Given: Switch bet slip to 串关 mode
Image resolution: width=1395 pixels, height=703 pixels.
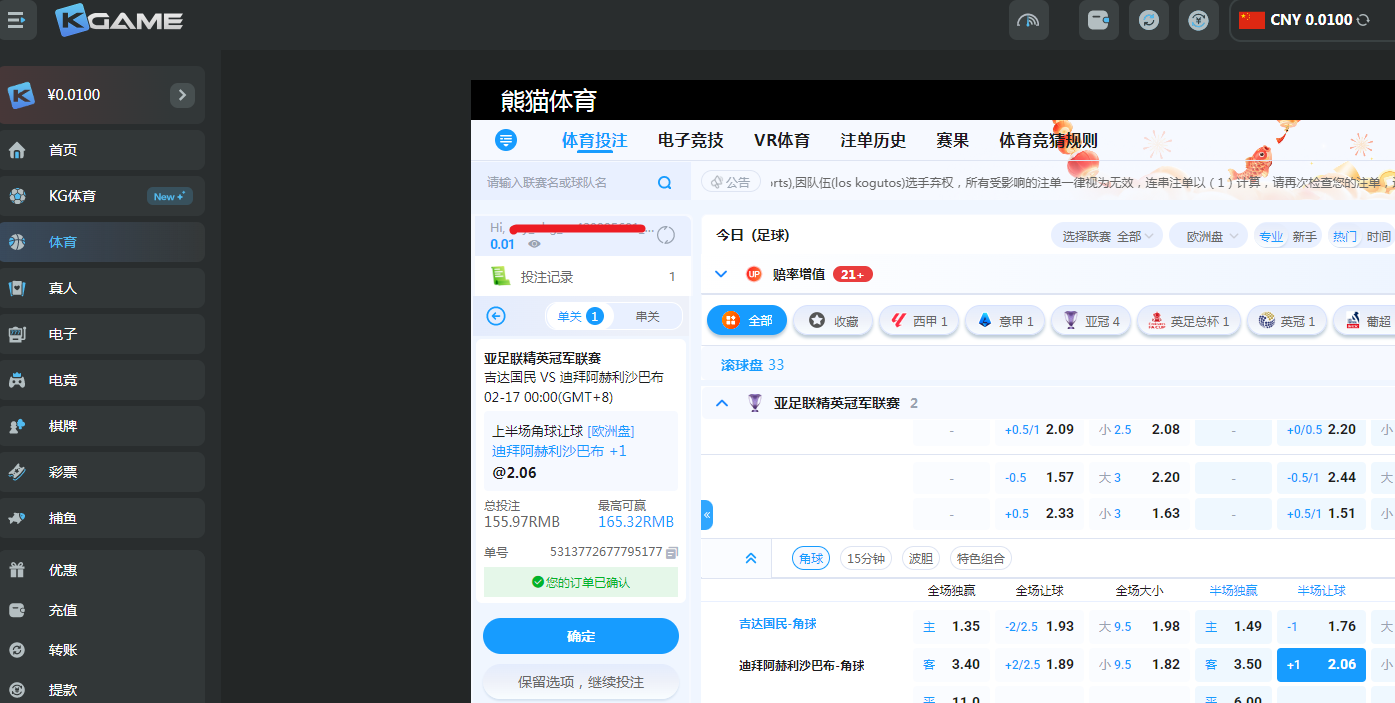Looking at the screenshot, I should coord(647,316).
